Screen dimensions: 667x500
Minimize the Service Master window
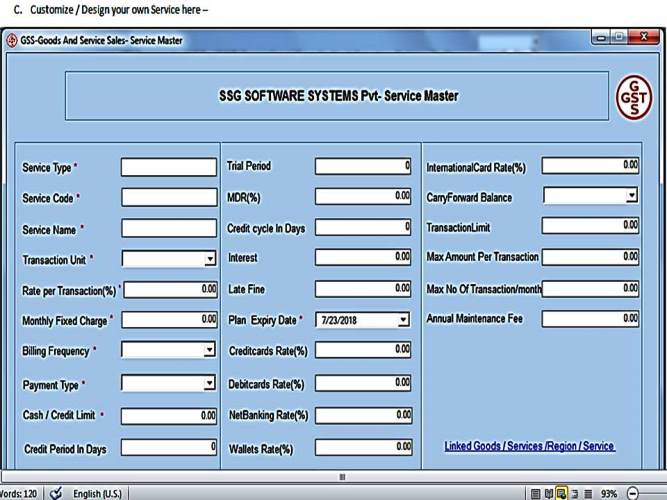pyautogui.click(x=601, y=38)
